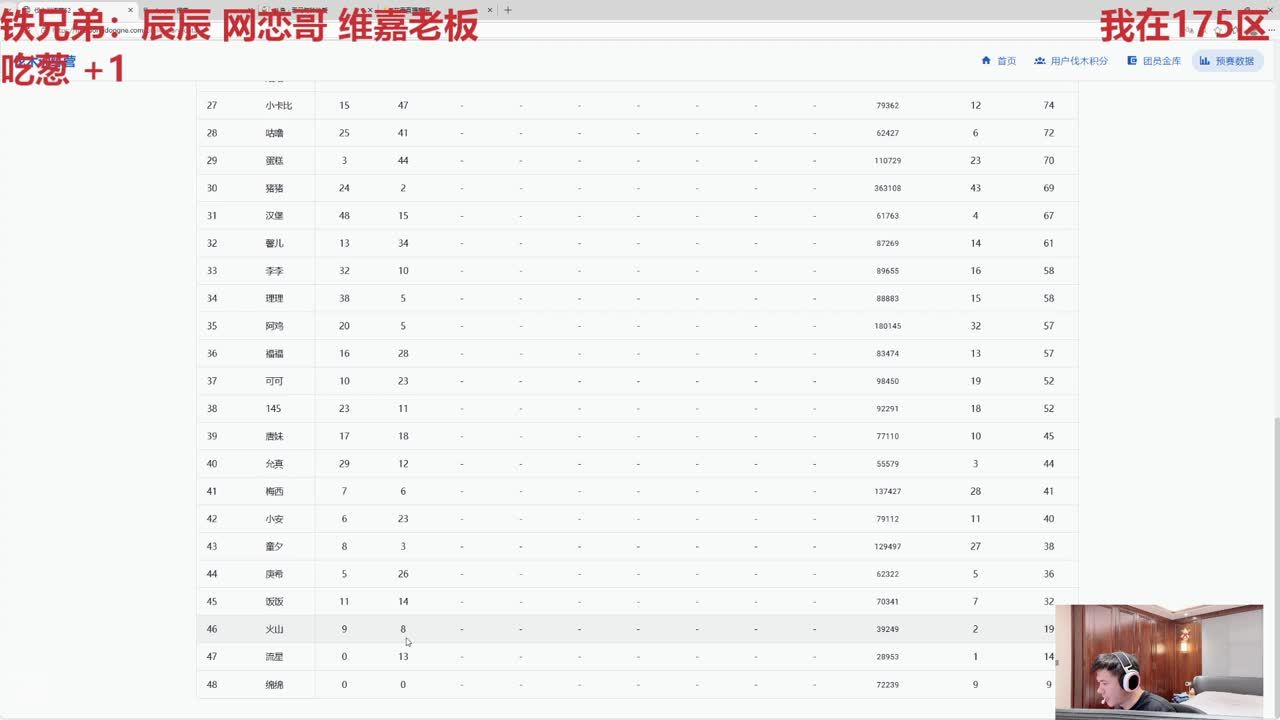This screenshot has height=720, width=1280.
Task: Click the rank number 27 cell
Action: [212, 105]
